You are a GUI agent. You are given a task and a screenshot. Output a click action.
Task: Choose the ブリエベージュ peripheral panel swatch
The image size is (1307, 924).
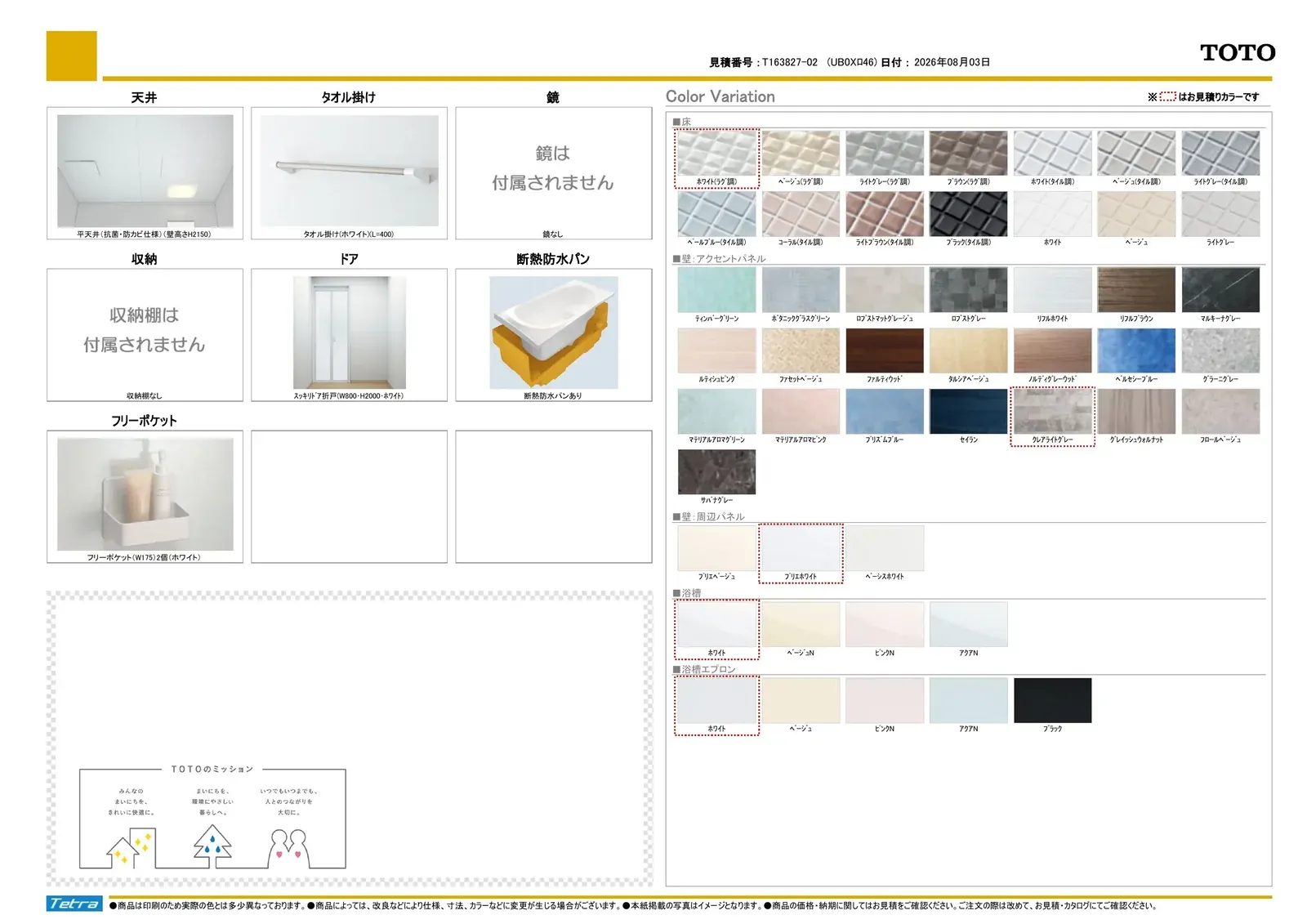716,548
